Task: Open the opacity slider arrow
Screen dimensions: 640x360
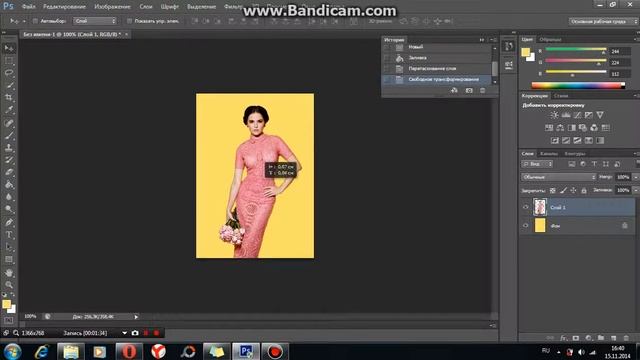Action: pos(635,177)
